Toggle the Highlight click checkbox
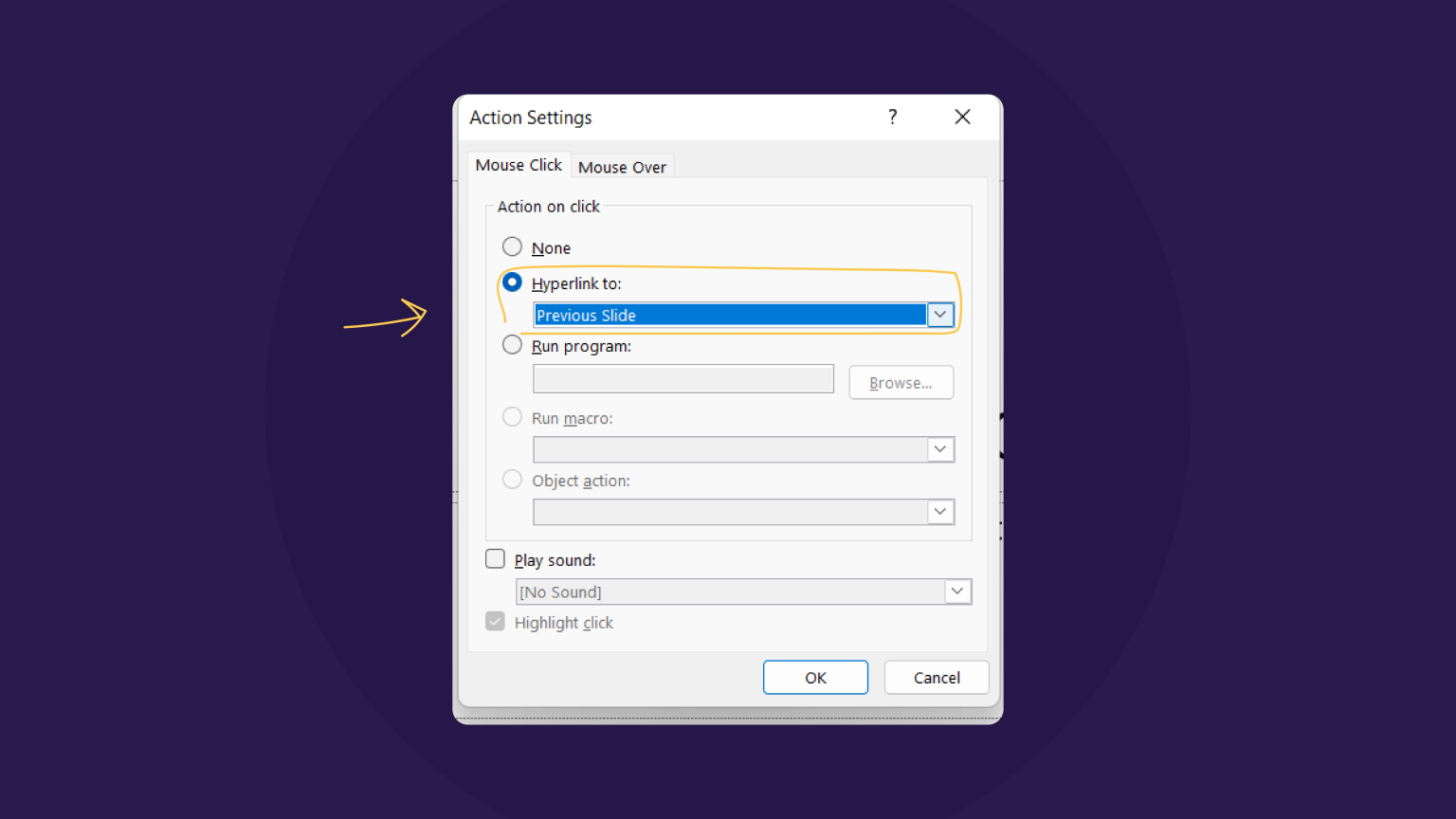 pos(495,621)
